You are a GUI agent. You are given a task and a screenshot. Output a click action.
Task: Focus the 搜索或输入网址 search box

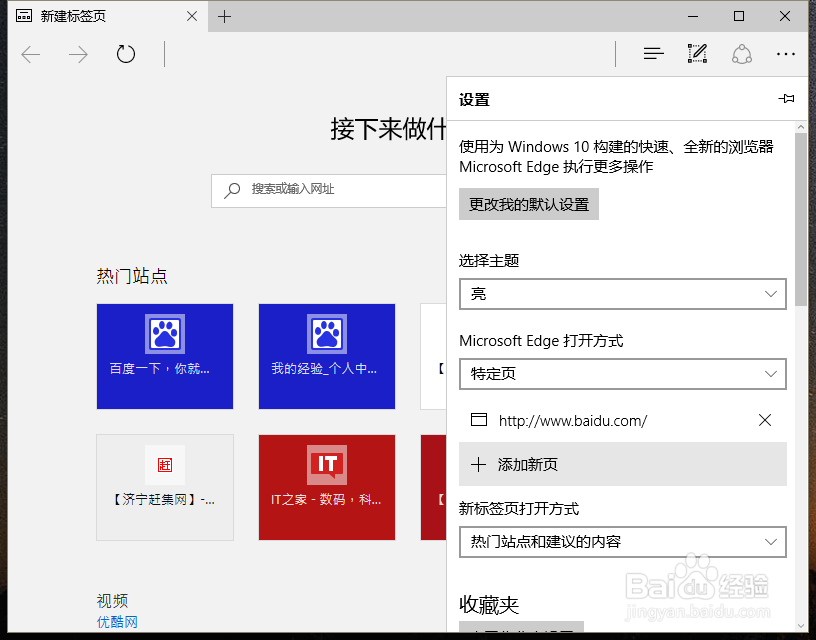point(329,190)
